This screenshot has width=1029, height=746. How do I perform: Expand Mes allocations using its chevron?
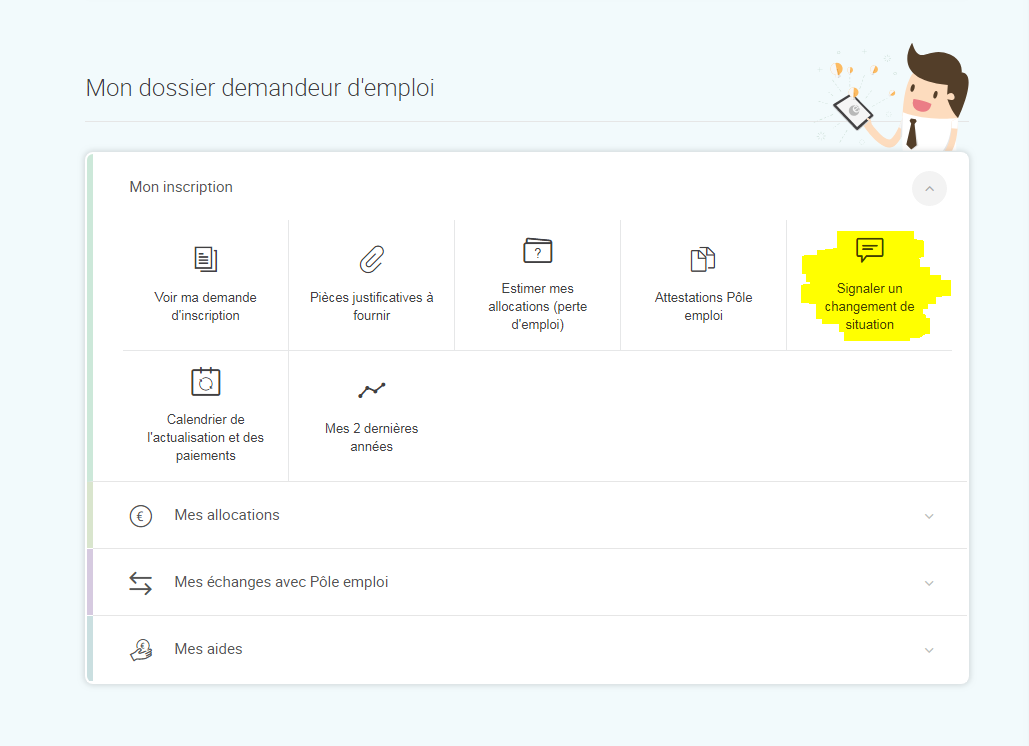(929, 516)
